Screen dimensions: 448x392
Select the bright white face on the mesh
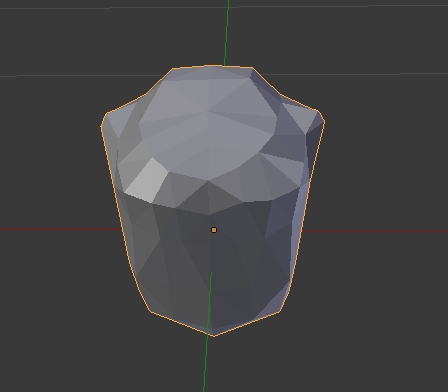tap(147, 181)
